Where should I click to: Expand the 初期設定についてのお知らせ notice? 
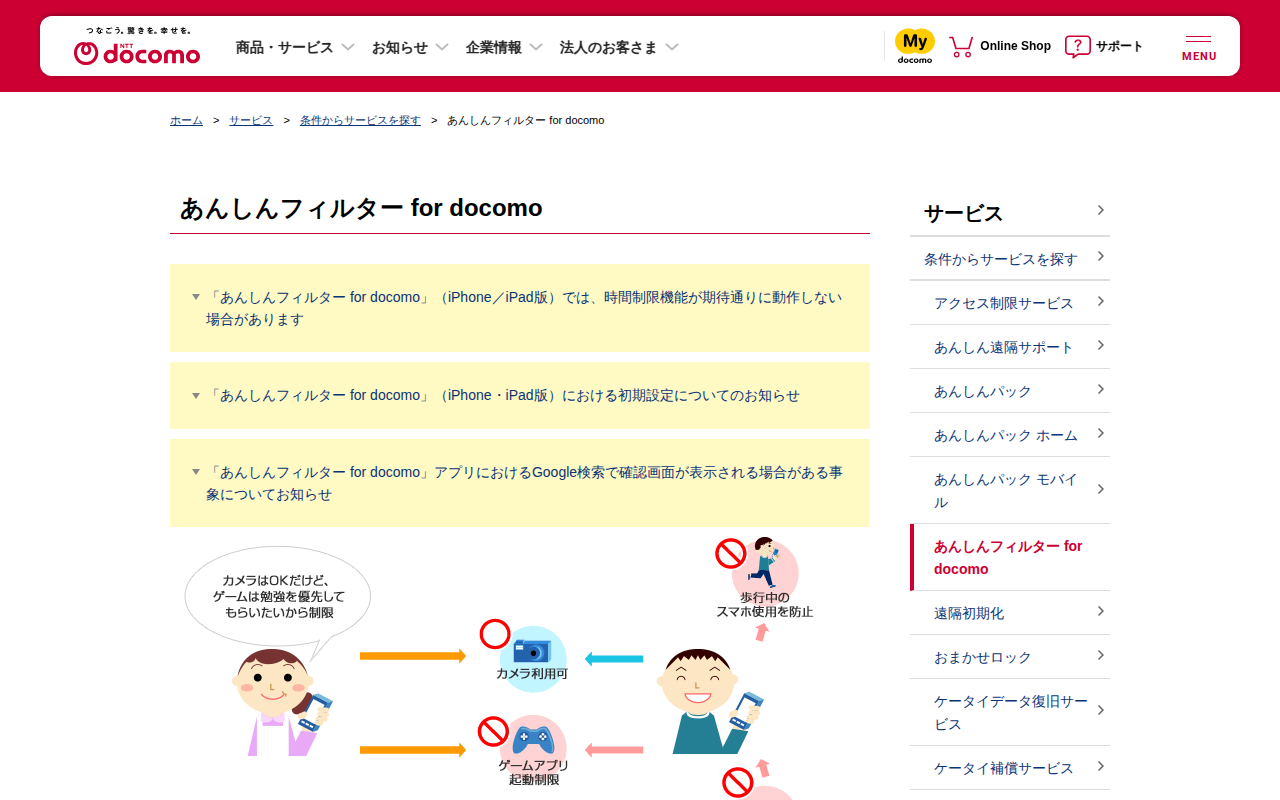pyautogui.click(x=520, y=395)
